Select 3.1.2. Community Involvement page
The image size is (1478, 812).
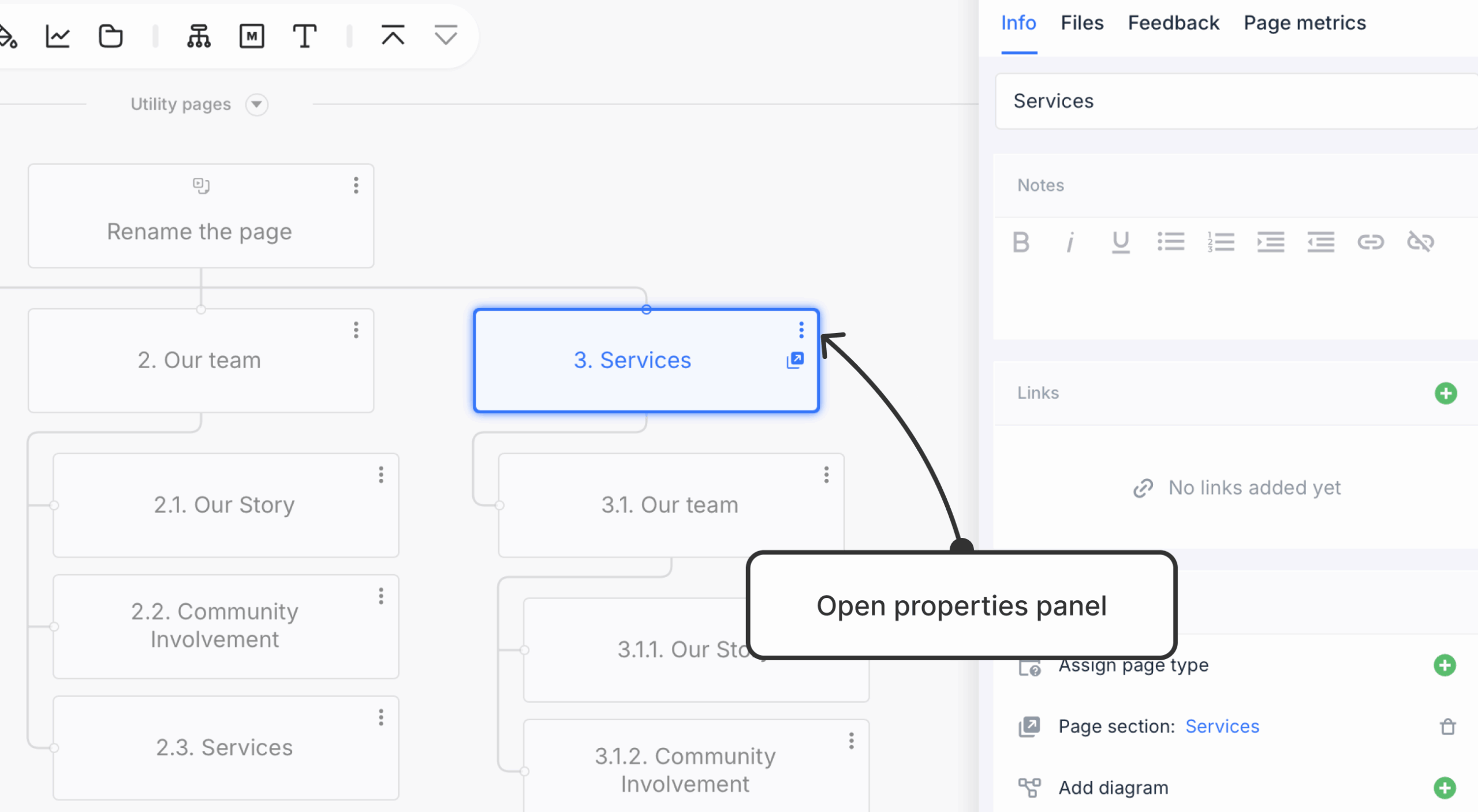click(696, 766)
